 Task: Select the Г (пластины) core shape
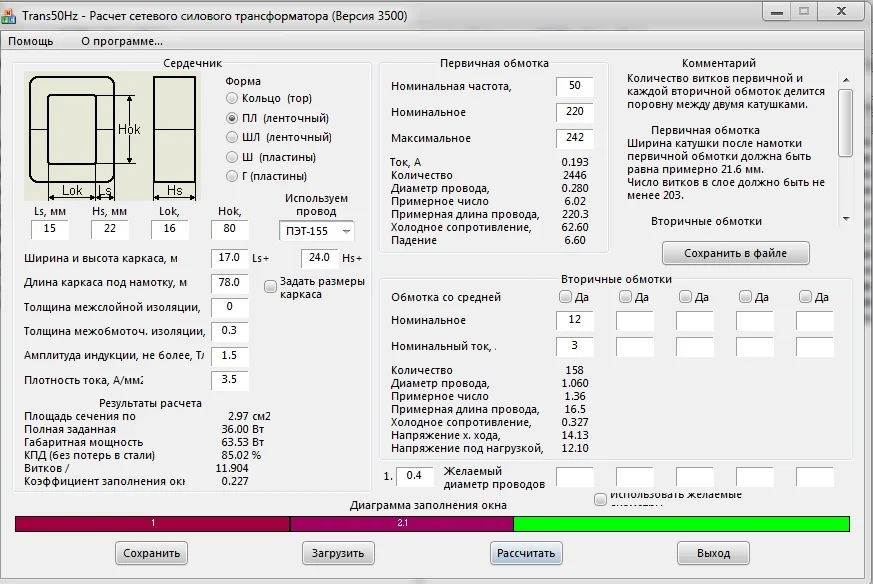232,177
